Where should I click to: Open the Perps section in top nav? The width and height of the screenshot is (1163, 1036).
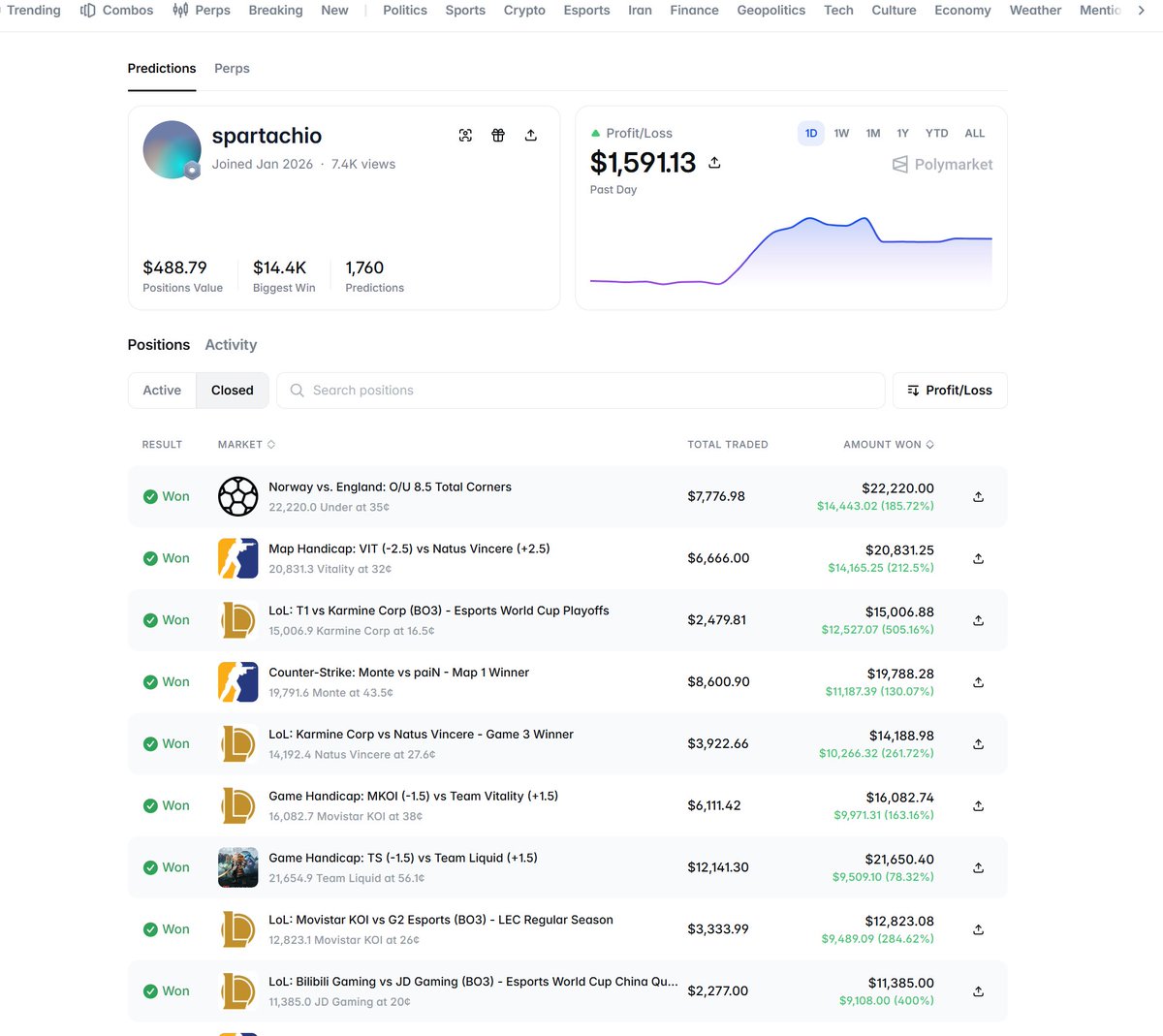[202, 11]
